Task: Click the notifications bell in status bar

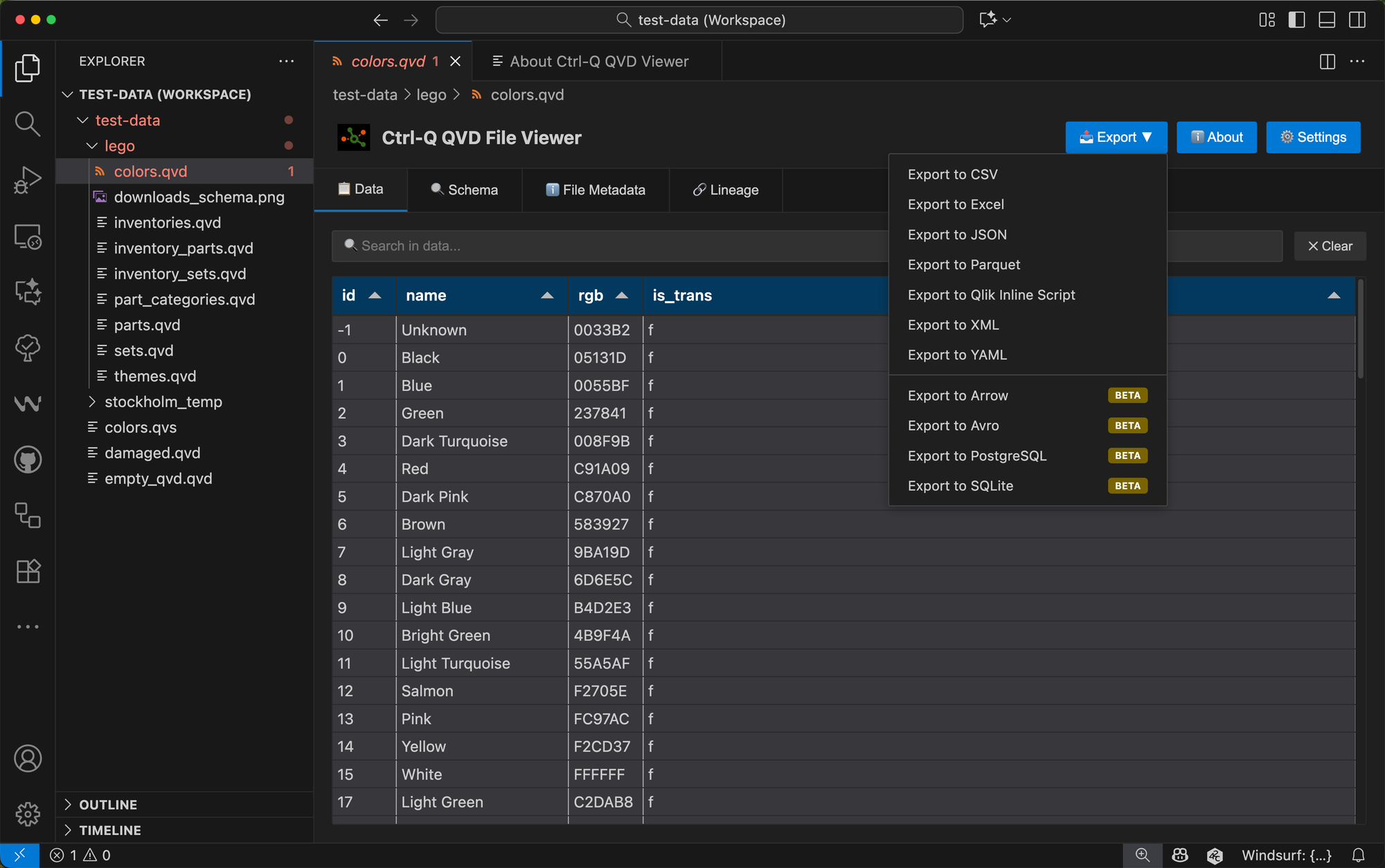Action: (x=1359, y=856)
